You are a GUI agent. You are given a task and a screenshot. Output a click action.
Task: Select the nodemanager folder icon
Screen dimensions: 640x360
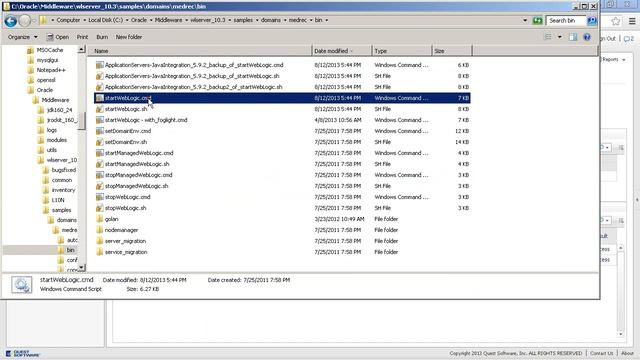tap(100, 230)
